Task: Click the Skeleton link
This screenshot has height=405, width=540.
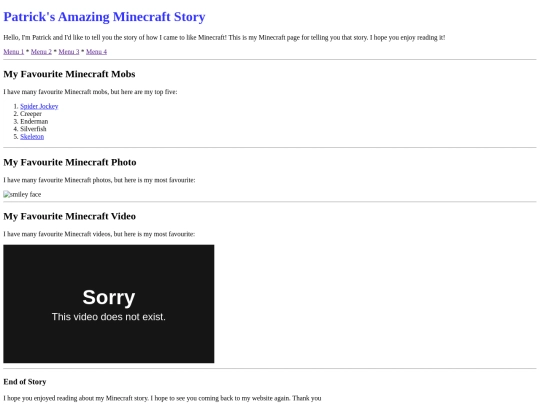Action: click(32, 136)
